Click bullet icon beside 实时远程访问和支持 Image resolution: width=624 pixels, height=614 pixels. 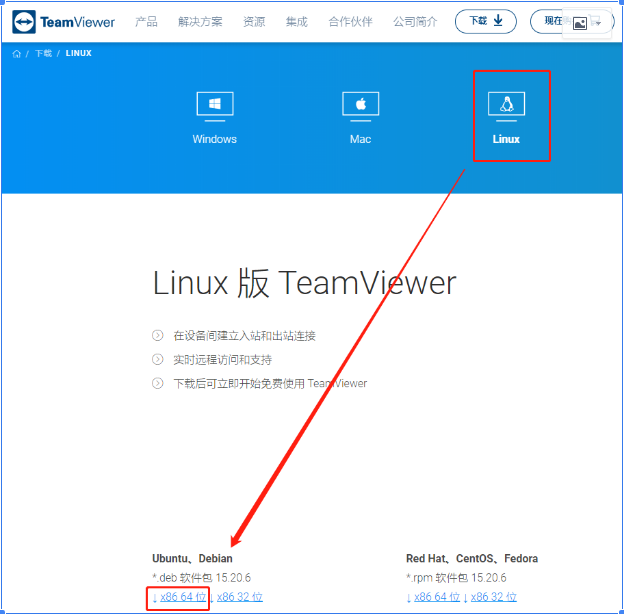click(158, 359)
